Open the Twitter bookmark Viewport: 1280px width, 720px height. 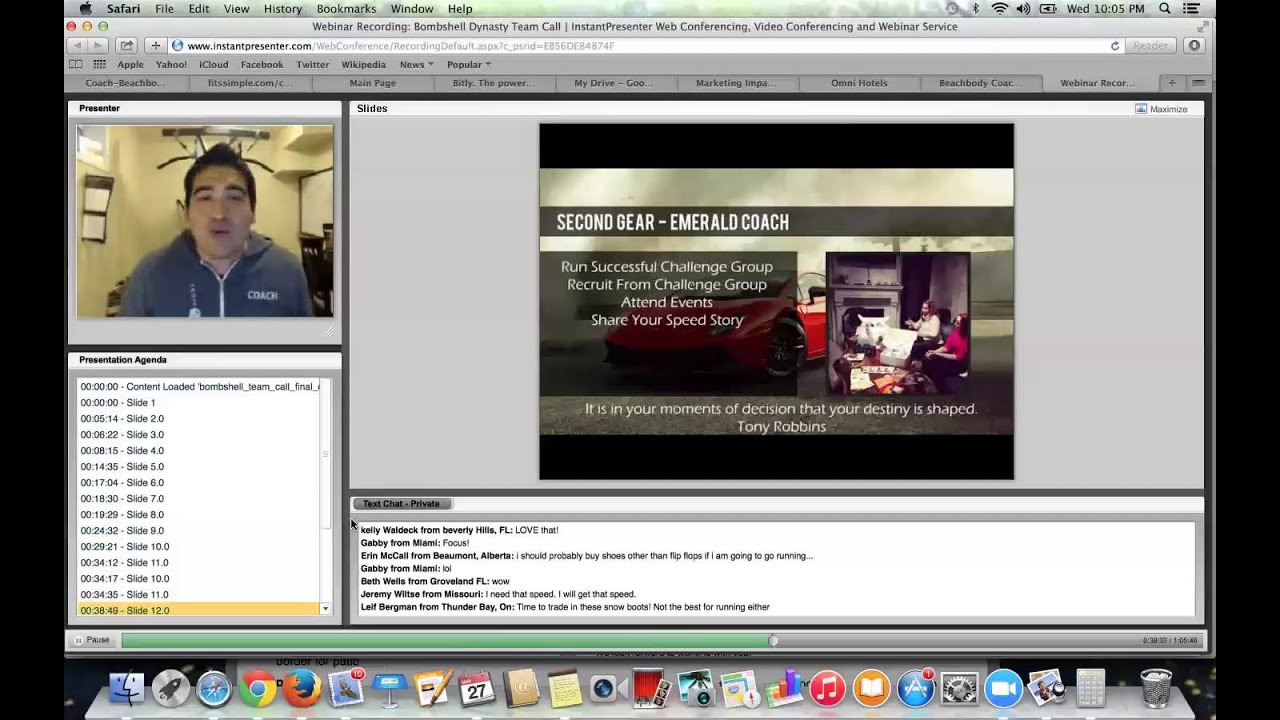pos(312,64)
